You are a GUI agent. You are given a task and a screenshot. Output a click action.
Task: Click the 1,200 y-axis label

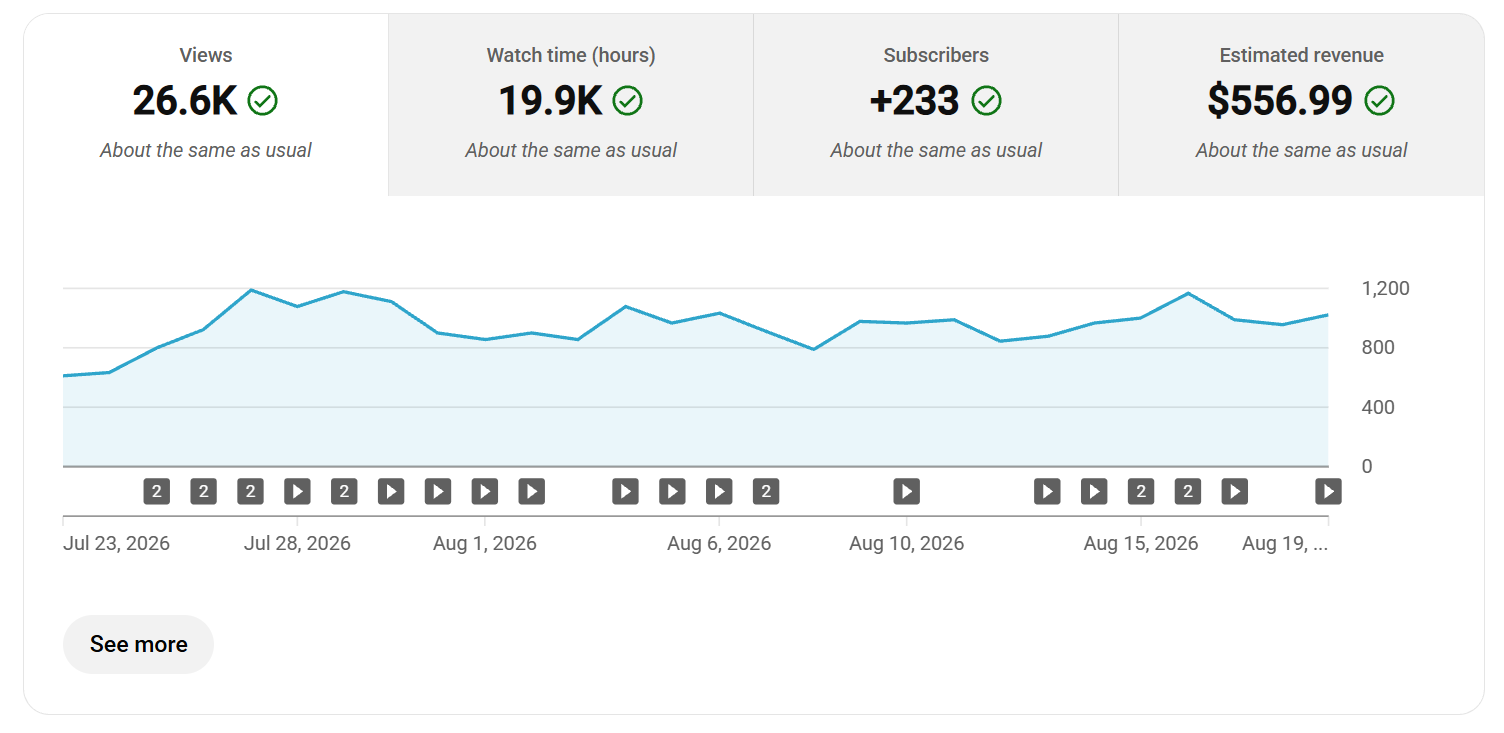pyautogui.click(x=1386, y=289)
